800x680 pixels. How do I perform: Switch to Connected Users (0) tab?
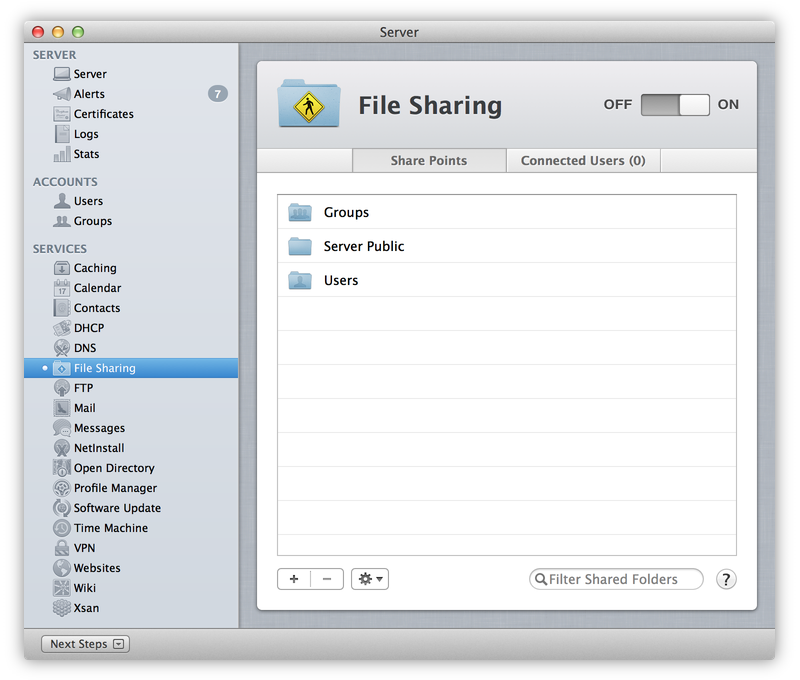click(x=583, y=161)
